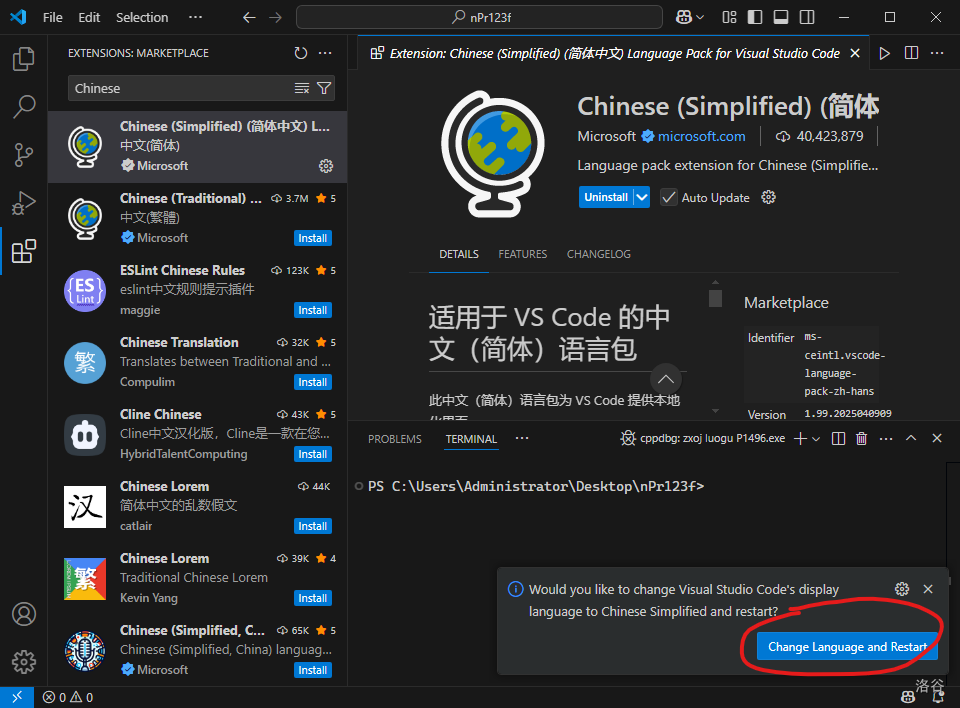
Task: Toggle the primary side bar layout button
Action: pyautogui.click(x=754, y=17)
